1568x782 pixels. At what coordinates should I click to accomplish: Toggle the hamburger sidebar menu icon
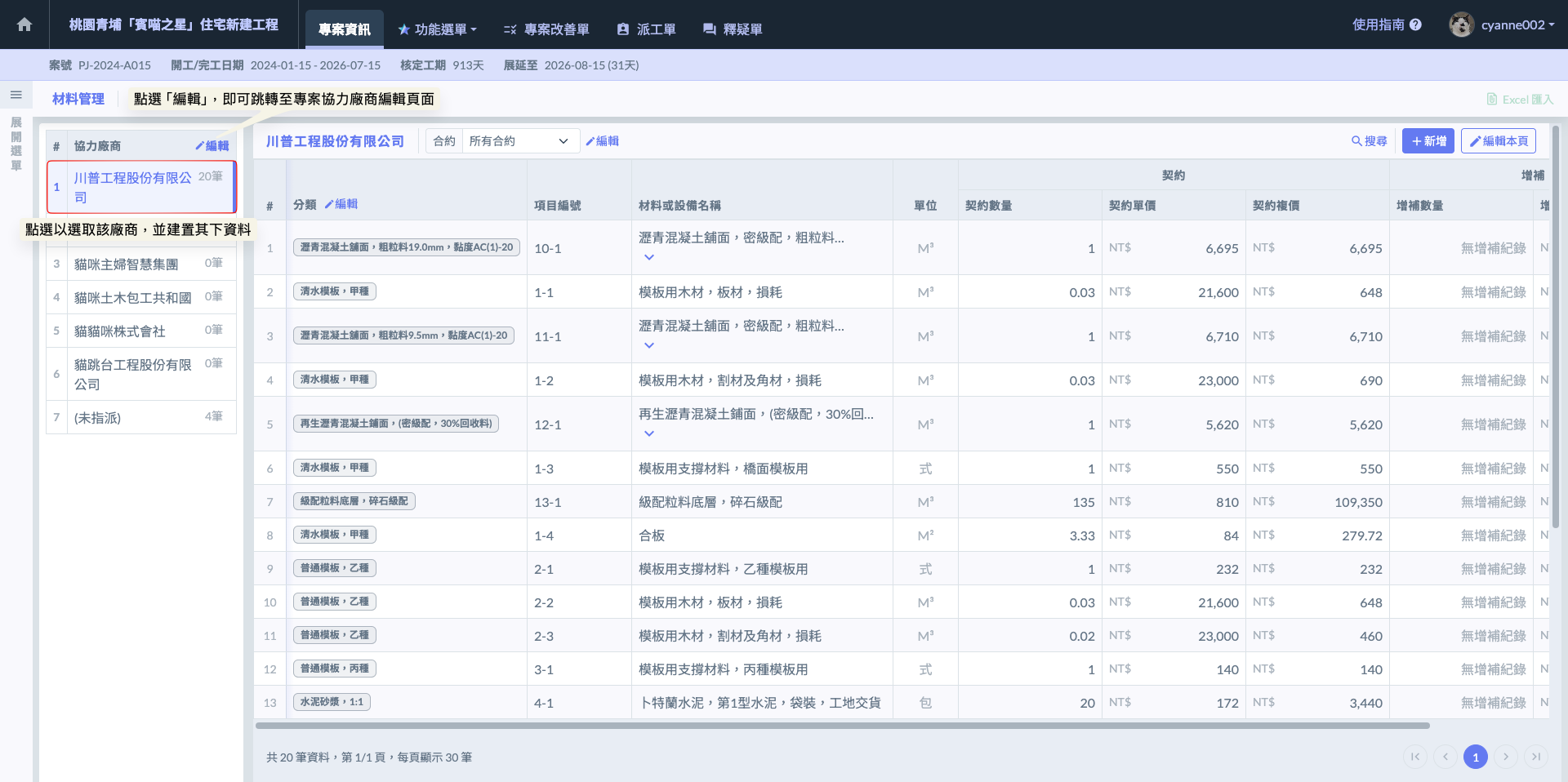16,95
